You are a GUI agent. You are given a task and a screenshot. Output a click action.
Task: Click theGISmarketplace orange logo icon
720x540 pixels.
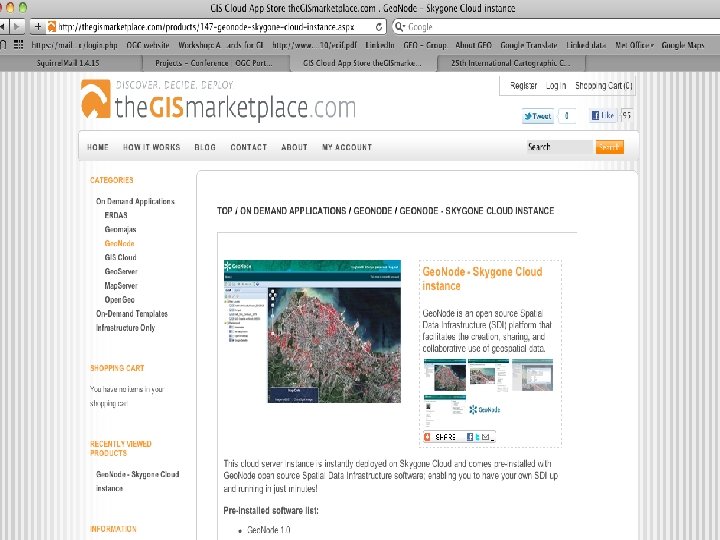coord(96,99)
